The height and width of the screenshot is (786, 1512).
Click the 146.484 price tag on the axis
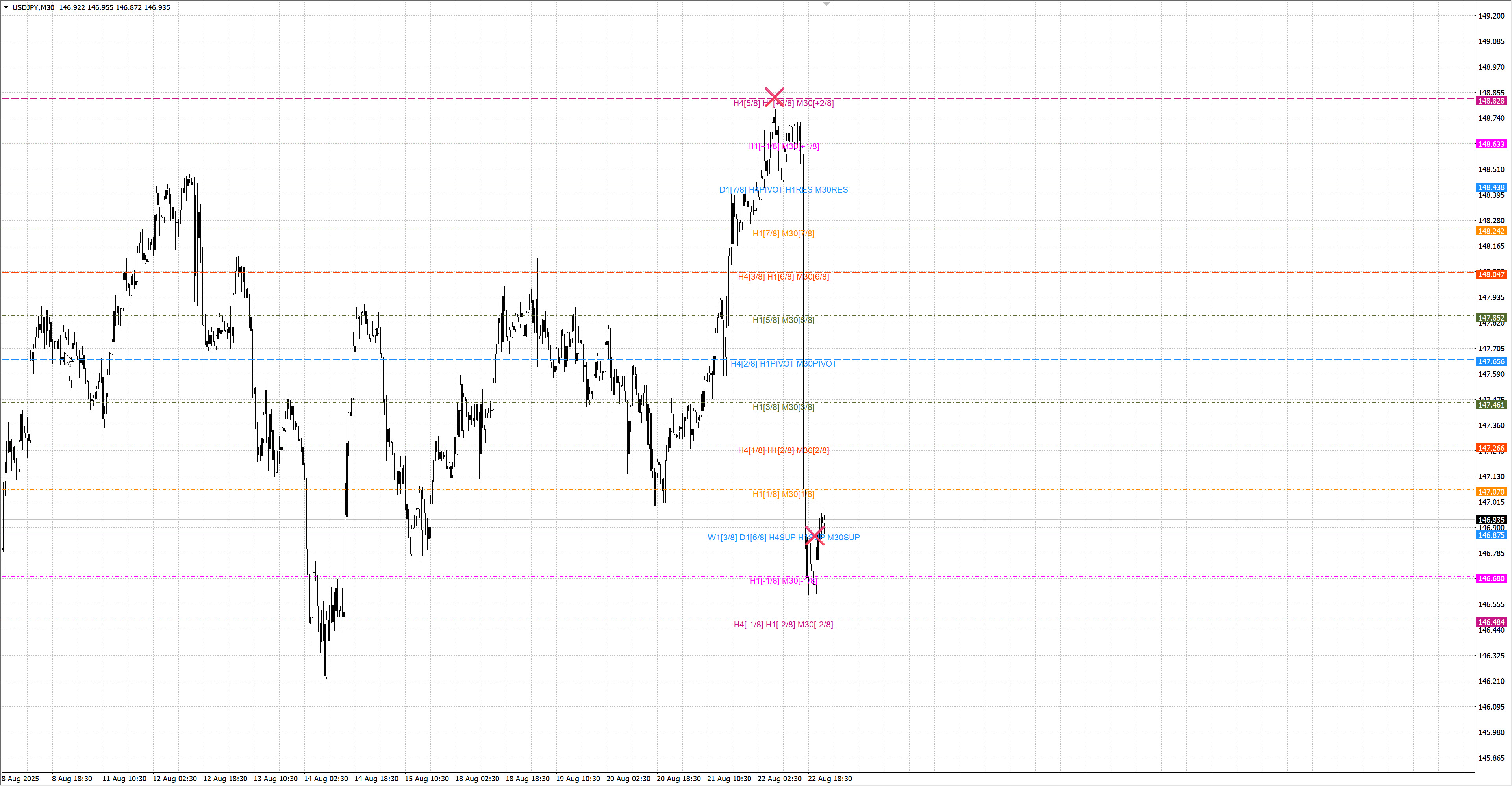(1491, 622)
